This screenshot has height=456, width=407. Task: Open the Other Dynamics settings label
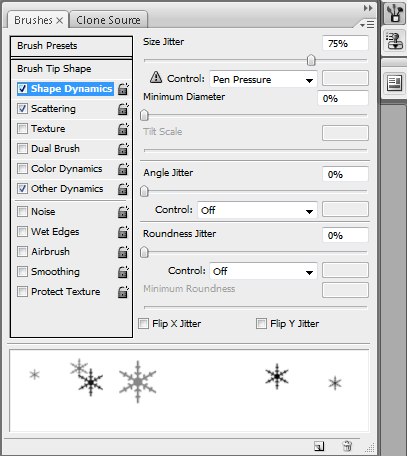[67, 189]
